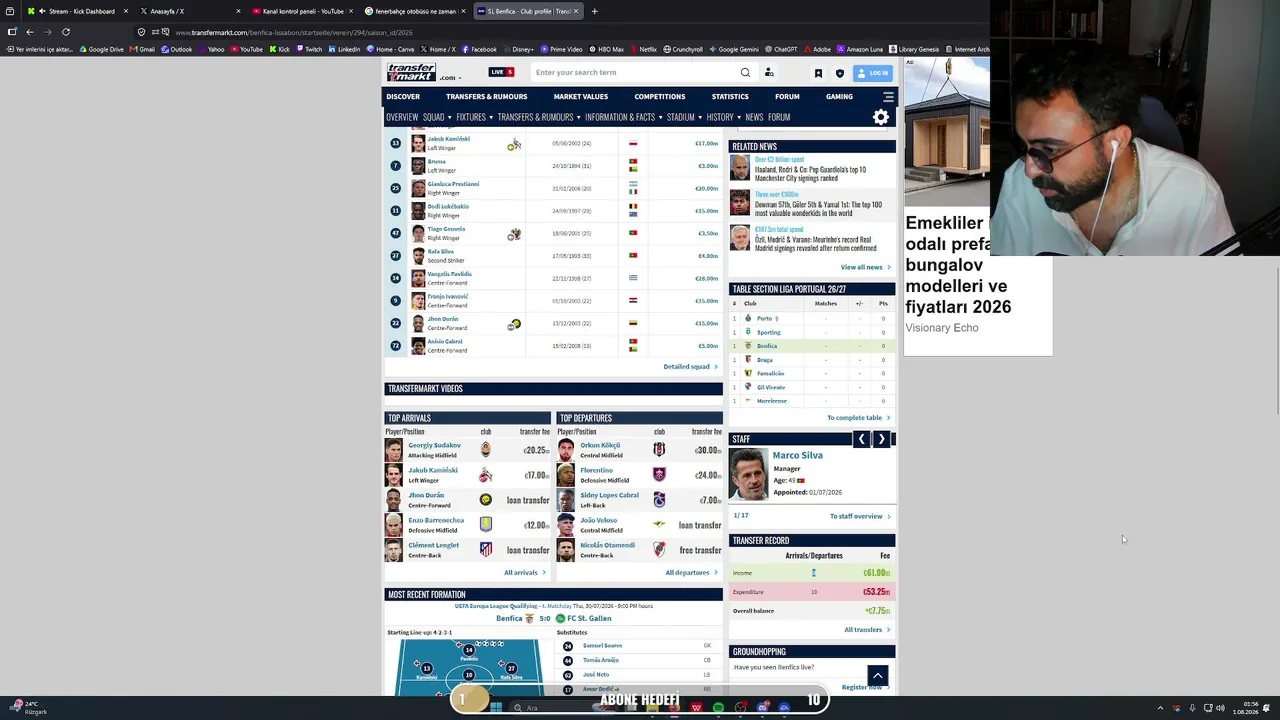Click Atlético Madrid crest in Lenglet row
The image size is (1280, 720).
tap(486, 550)
